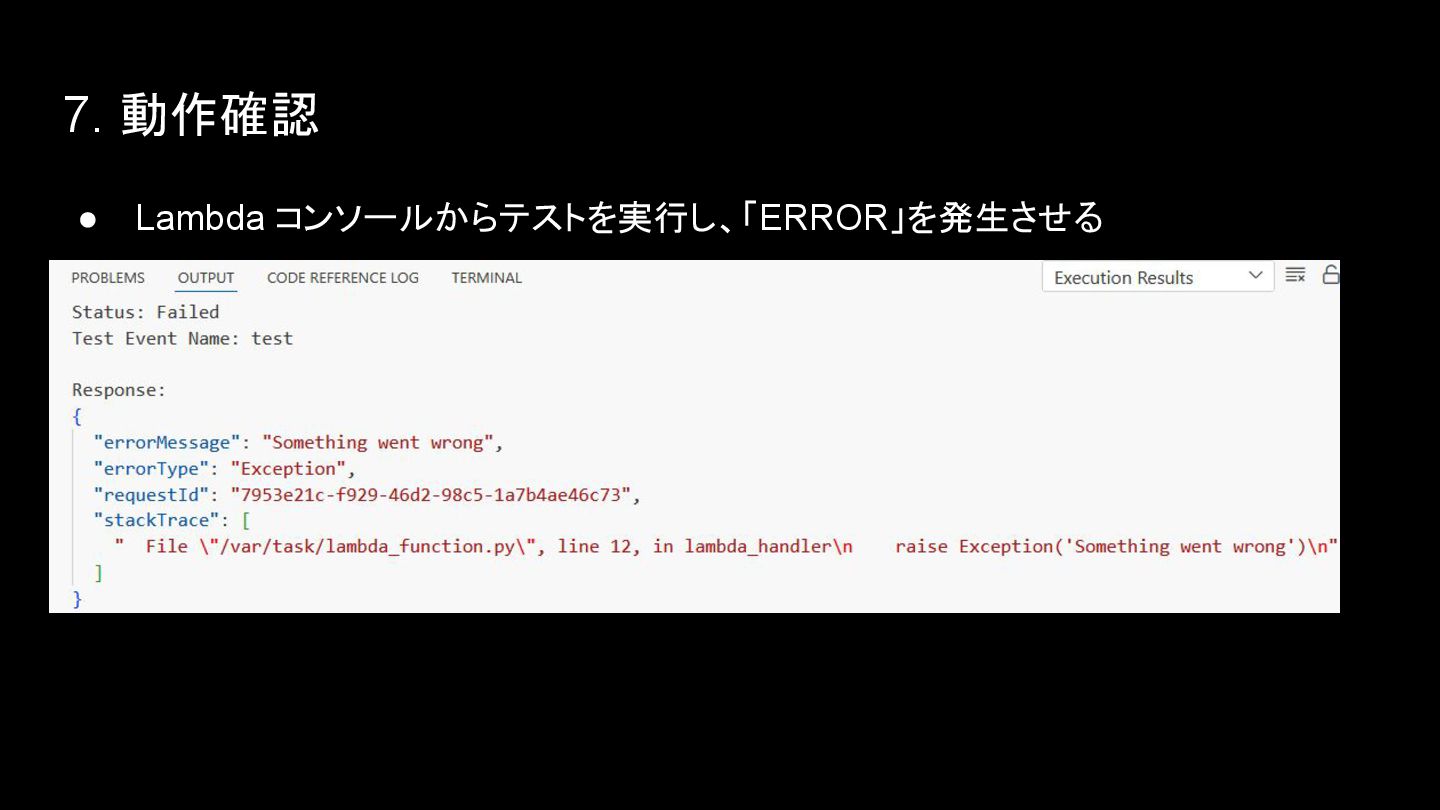Click the lambda_function.py stack trace line

tap(727, 546)
